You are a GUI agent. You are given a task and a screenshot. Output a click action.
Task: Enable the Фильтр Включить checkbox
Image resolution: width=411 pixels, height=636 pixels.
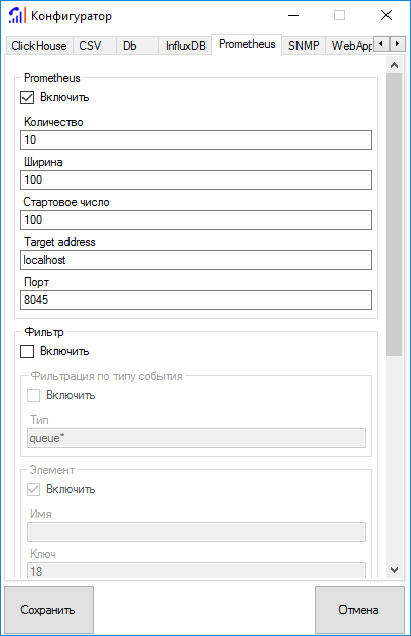pos(27,351)
